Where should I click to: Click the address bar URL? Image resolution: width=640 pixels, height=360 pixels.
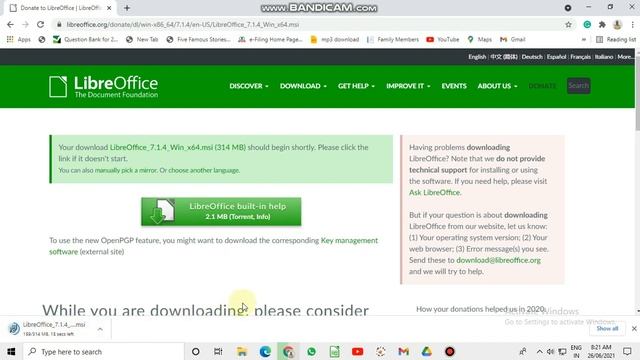click(183, 24)
